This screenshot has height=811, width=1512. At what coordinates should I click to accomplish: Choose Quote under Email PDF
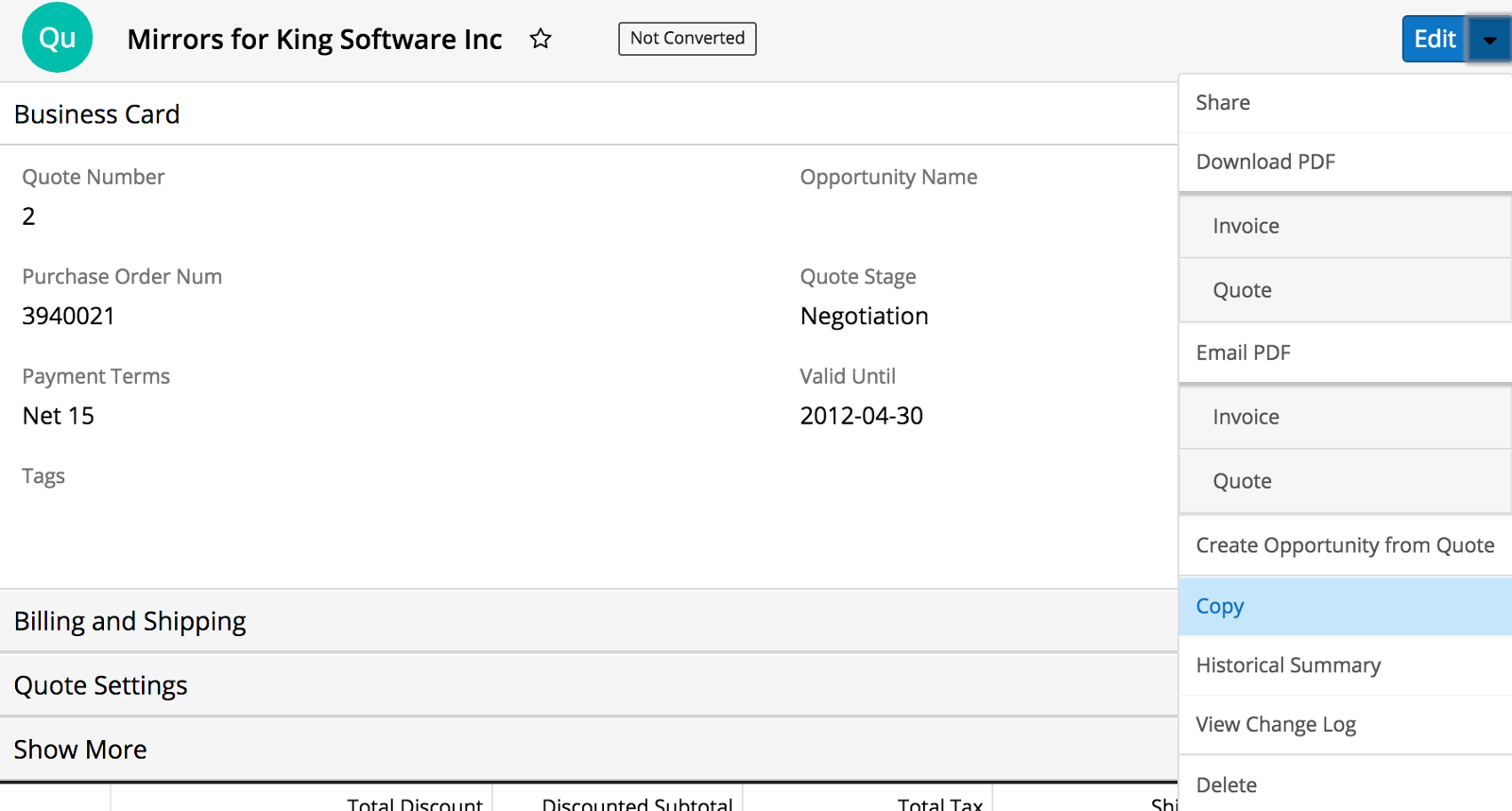click(1242, 481)
